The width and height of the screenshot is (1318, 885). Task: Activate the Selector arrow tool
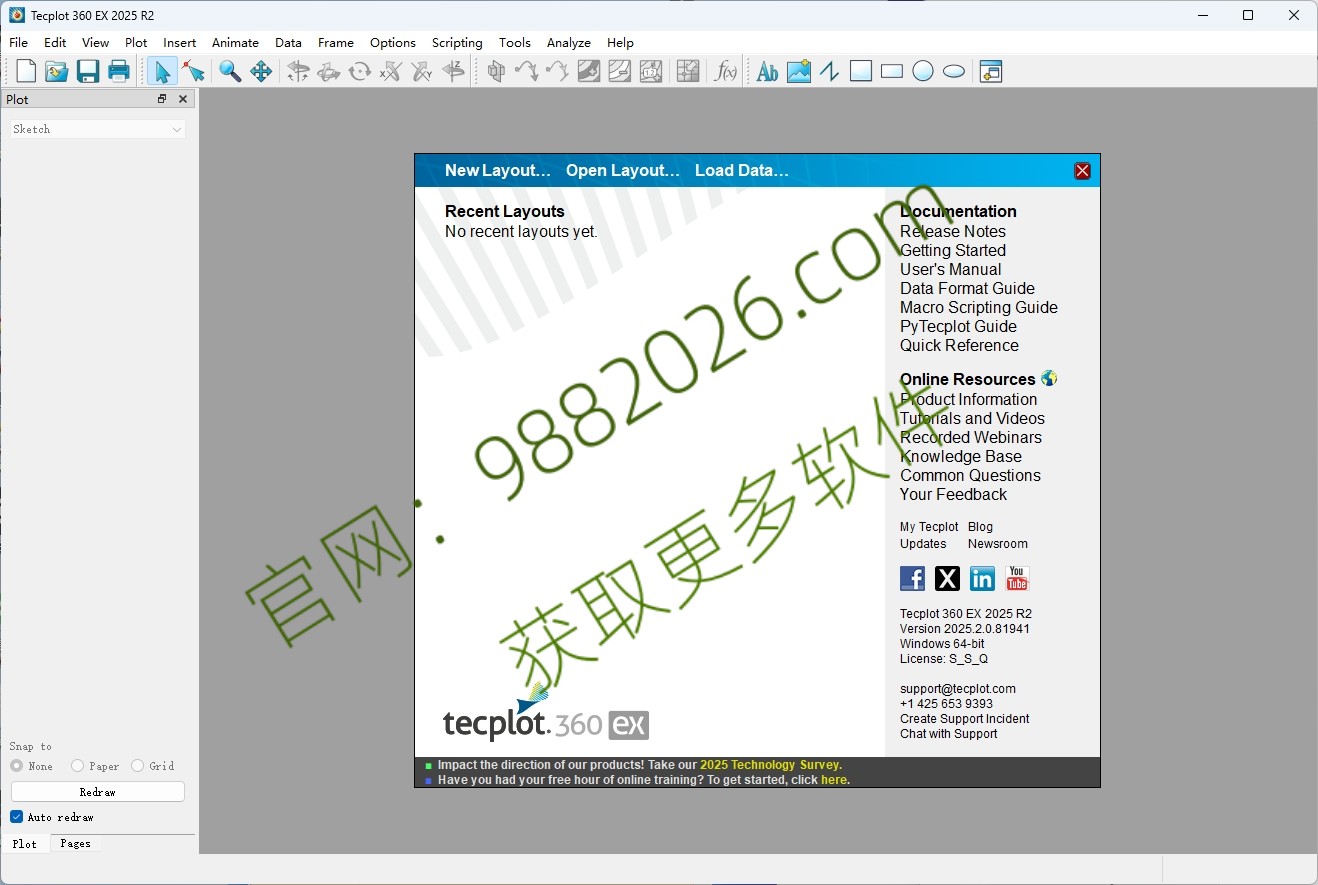pyautogui.click(x=162, y=71)
